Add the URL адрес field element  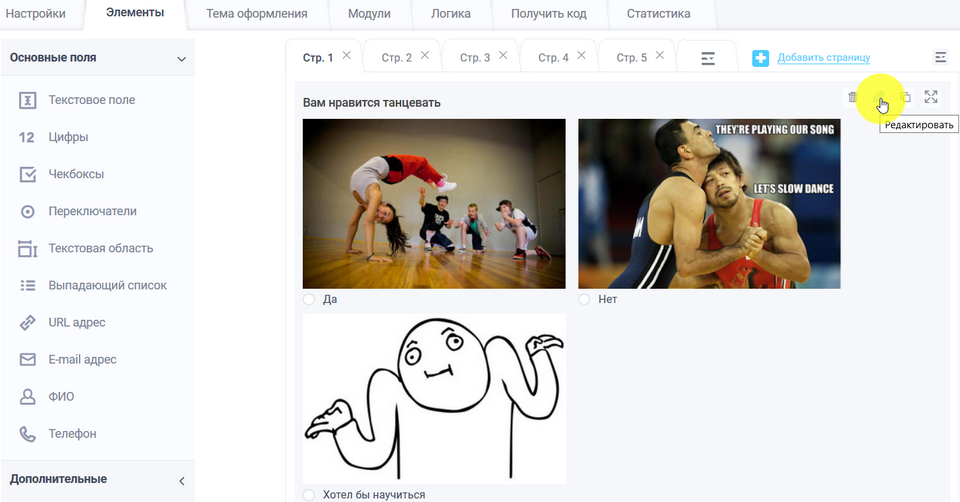pyautogui.click(x=76, y=322)
